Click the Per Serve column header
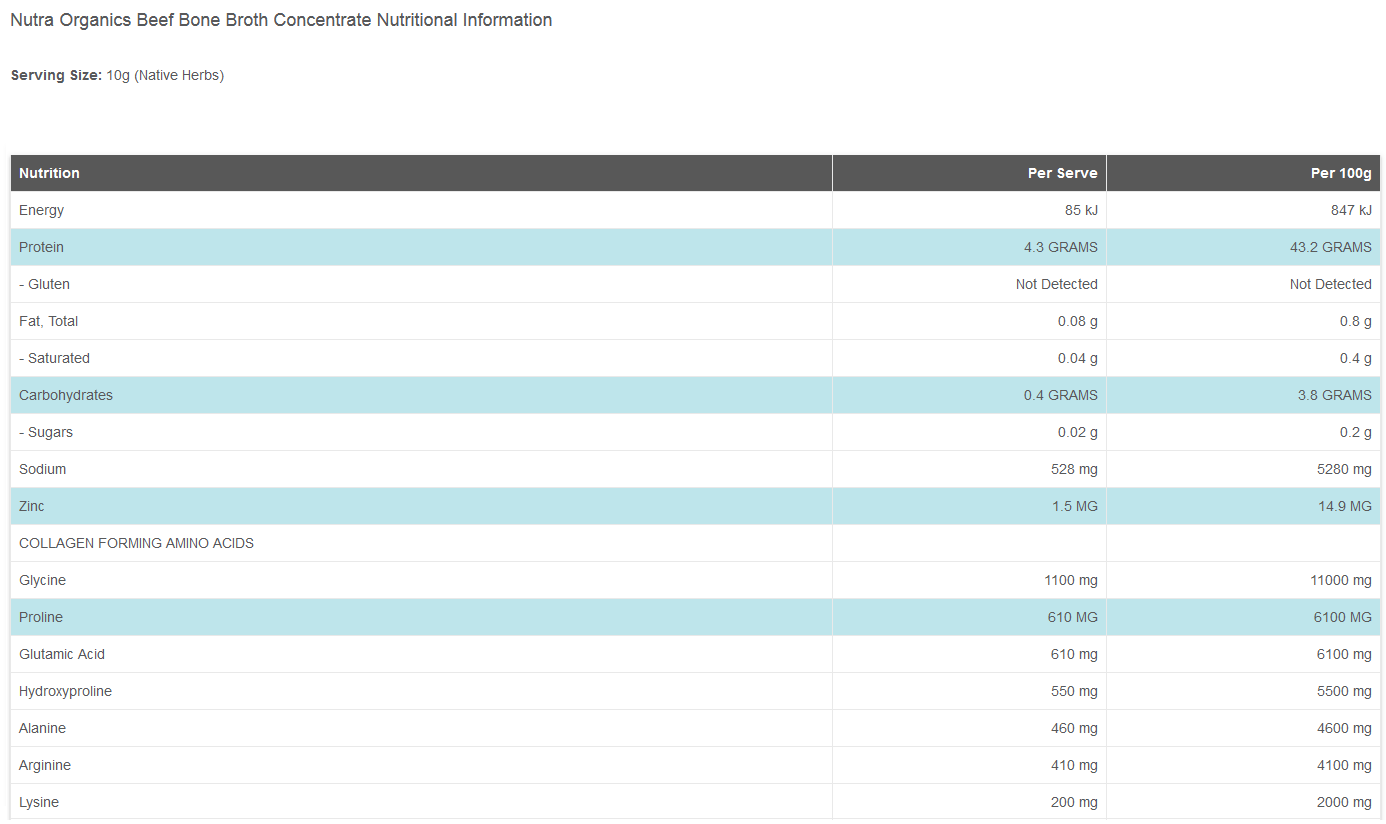 click(1062, 173)
